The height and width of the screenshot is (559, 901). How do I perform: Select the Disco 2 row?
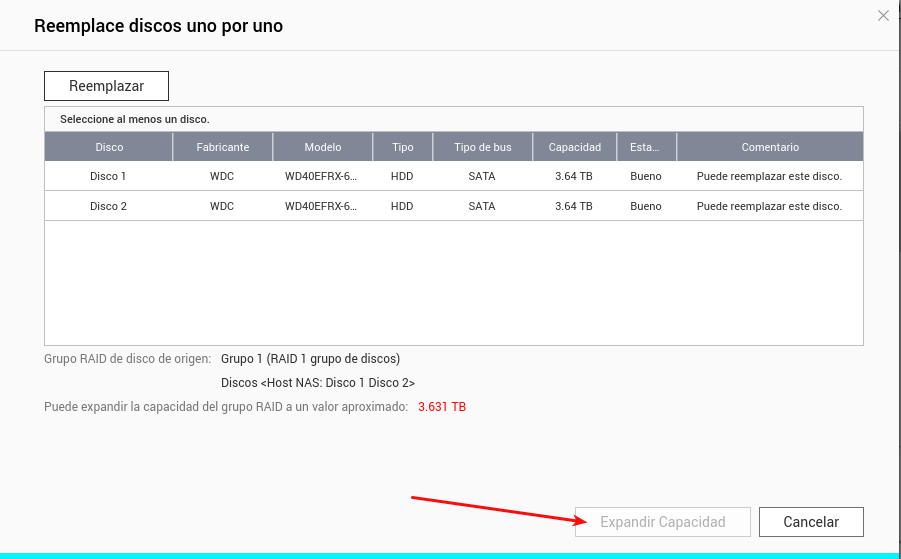pyautogui.click(x=108, y=206)
